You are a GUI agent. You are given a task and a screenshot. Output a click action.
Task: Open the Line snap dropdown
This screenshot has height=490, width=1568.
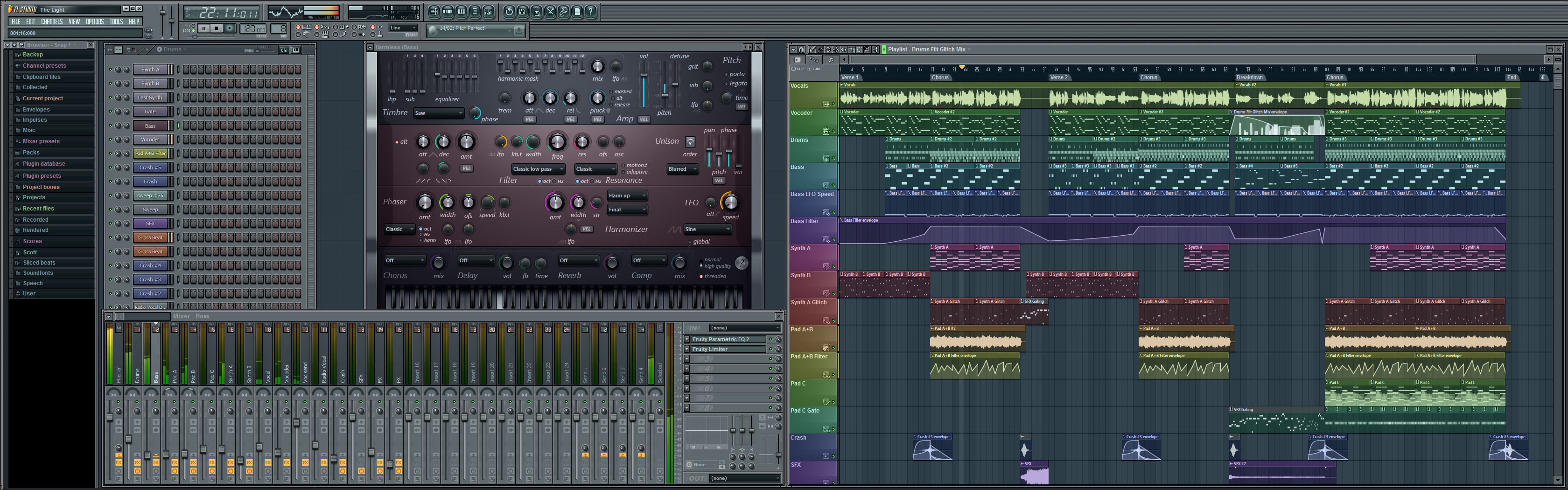coord(402,28)
